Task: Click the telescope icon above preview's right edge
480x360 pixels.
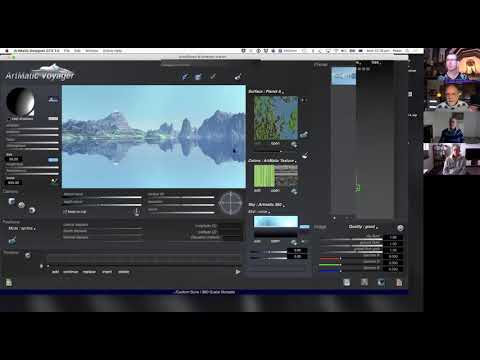Action: [238, 77]
